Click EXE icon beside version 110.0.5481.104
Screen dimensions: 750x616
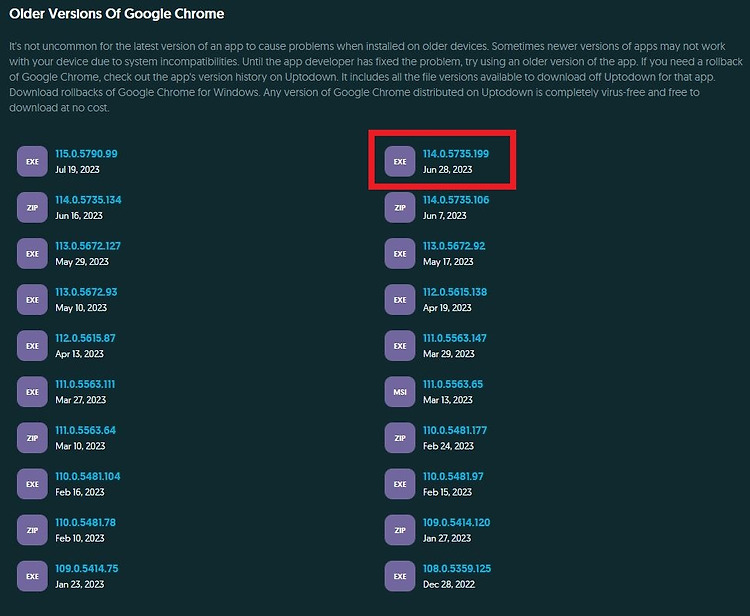32,484
